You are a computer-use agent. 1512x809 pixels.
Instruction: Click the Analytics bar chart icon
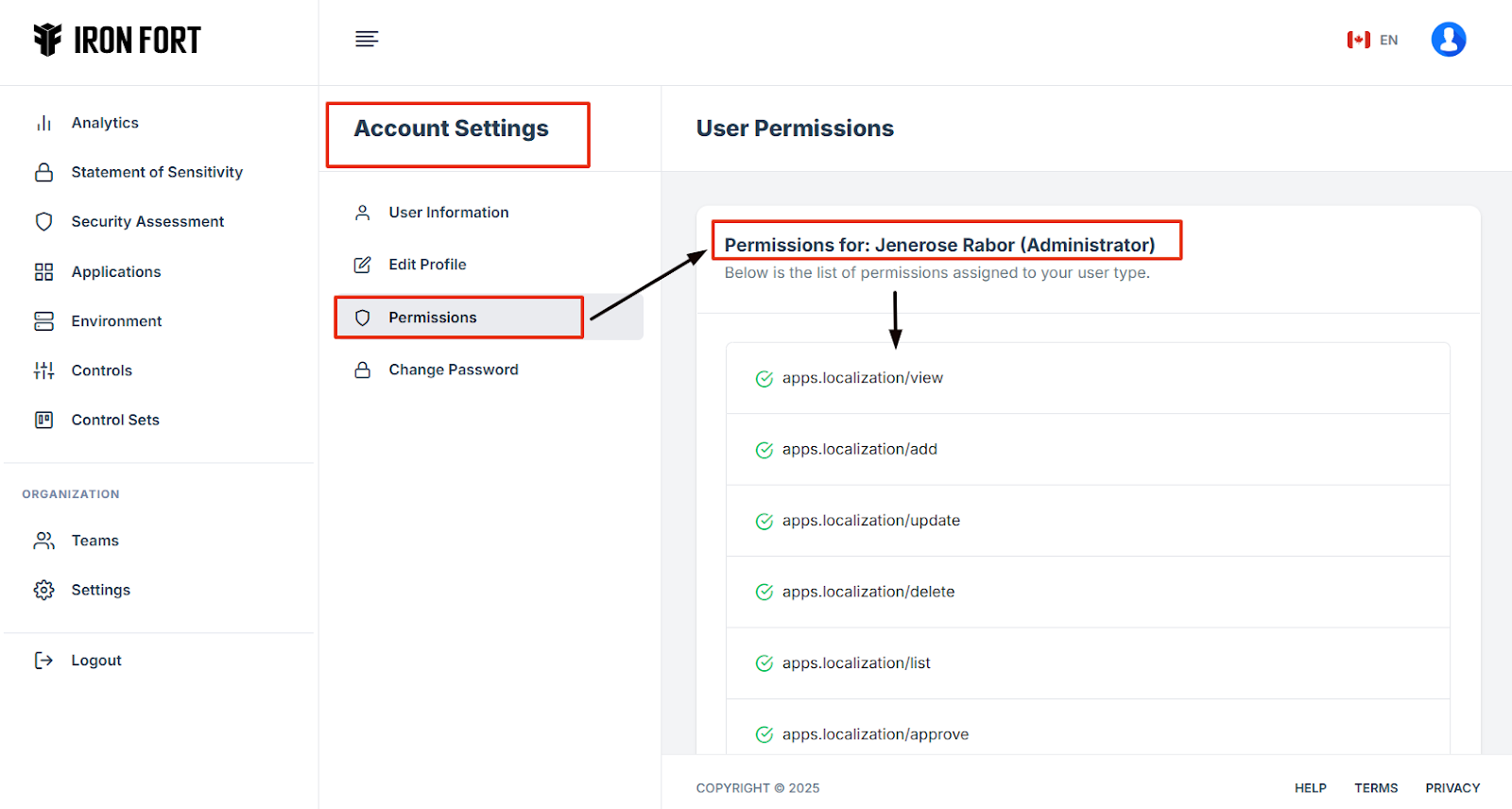(43, 123)
